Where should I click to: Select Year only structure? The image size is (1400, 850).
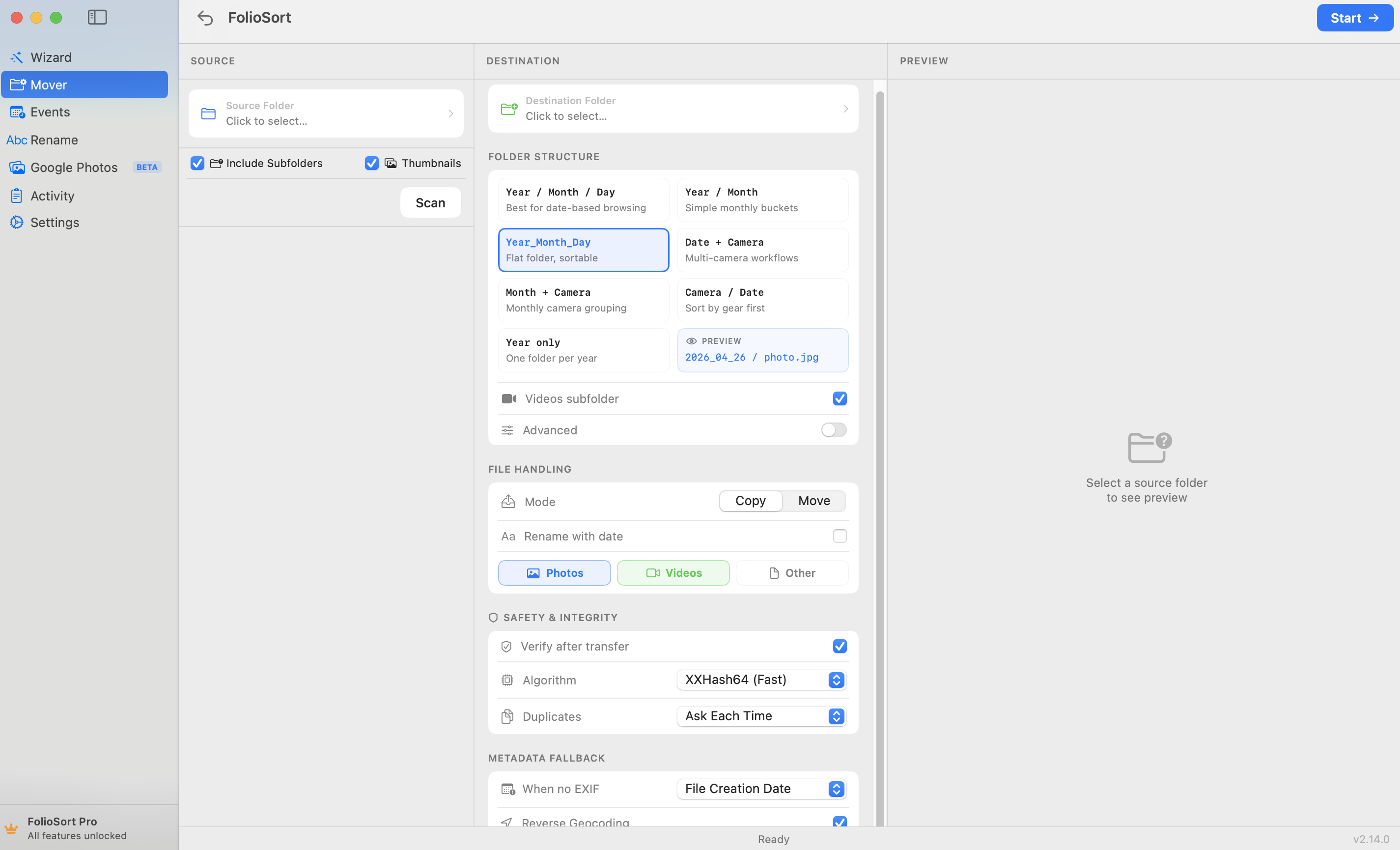[x=584, y=350]
